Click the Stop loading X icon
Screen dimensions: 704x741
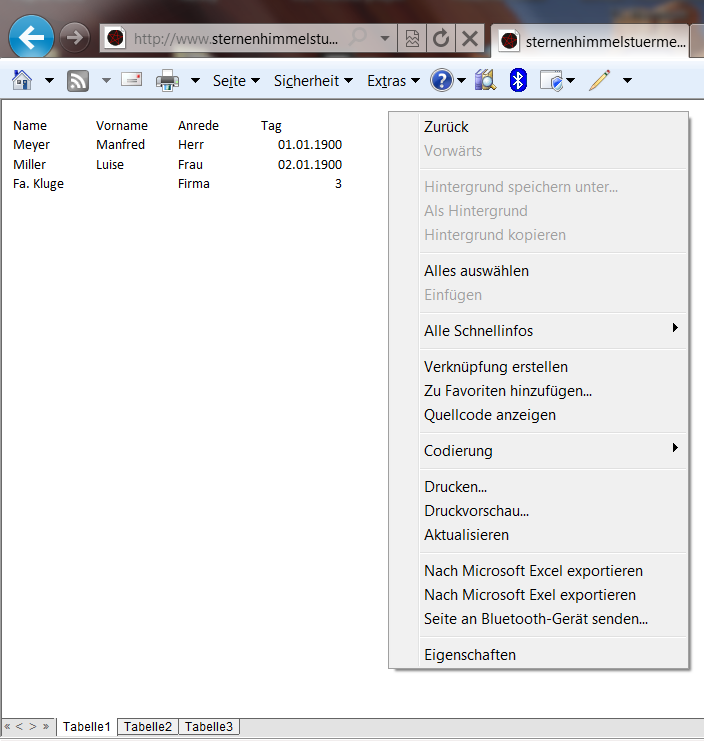click(469, 39)
